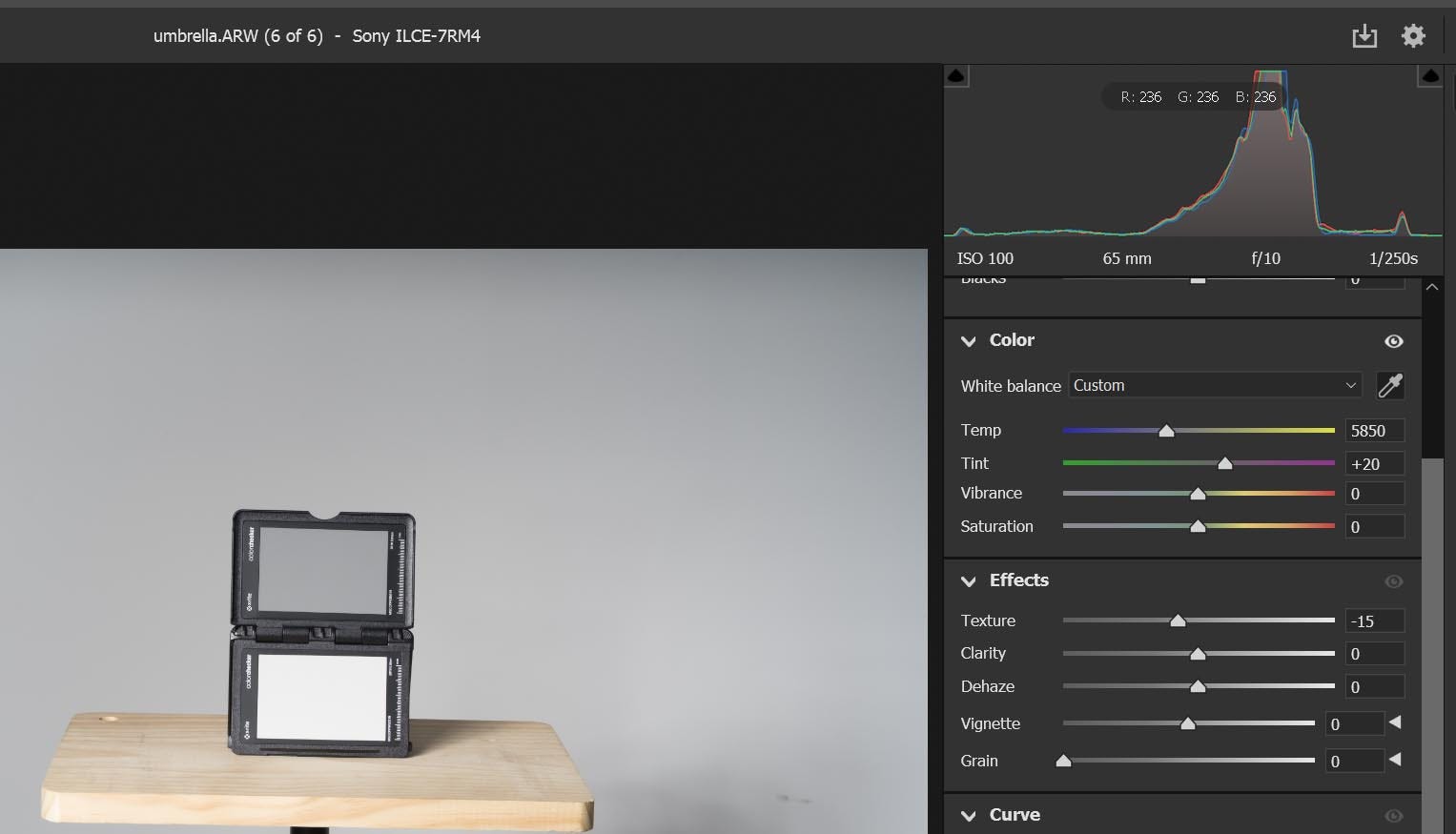Click the Grain slider handle
1456x834 pixels.
click(x=1063, y=762)
